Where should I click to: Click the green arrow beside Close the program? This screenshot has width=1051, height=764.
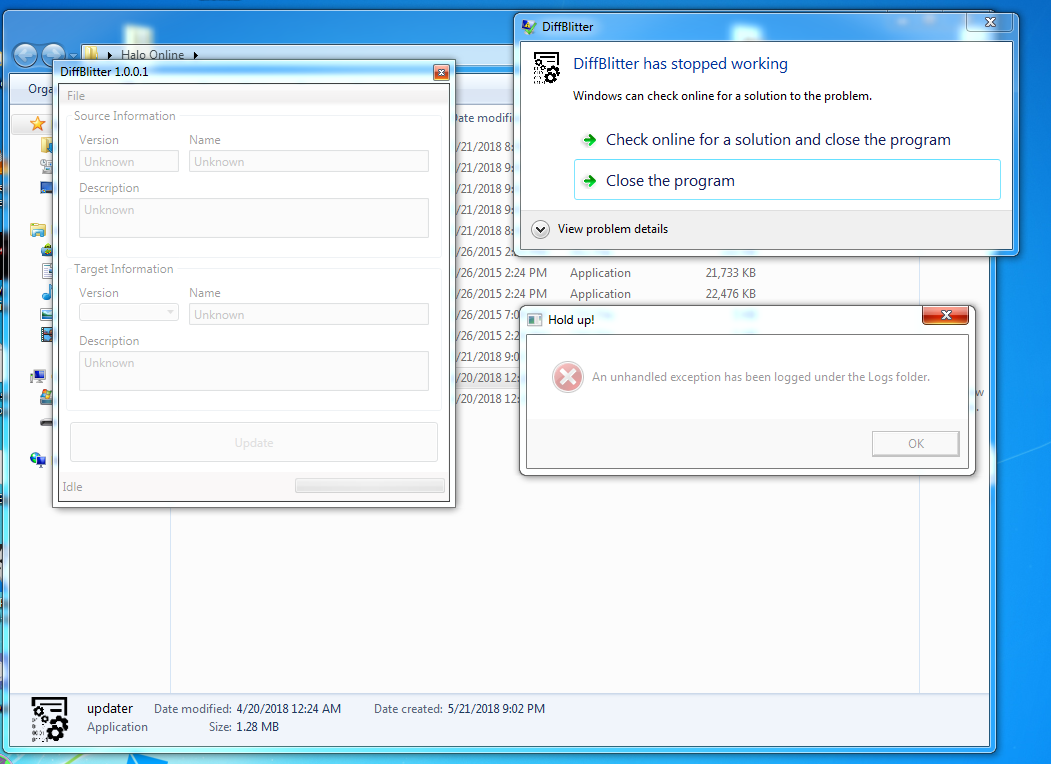pyautogui.click(x=590, y=181)
